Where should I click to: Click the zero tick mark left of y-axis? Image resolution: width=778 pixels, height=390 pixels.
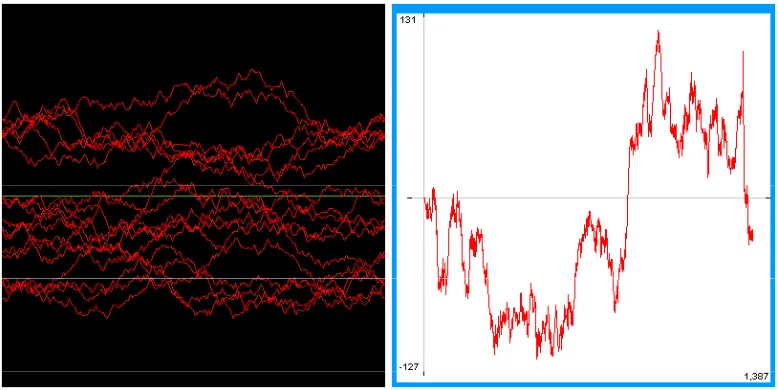coord(410,198)
